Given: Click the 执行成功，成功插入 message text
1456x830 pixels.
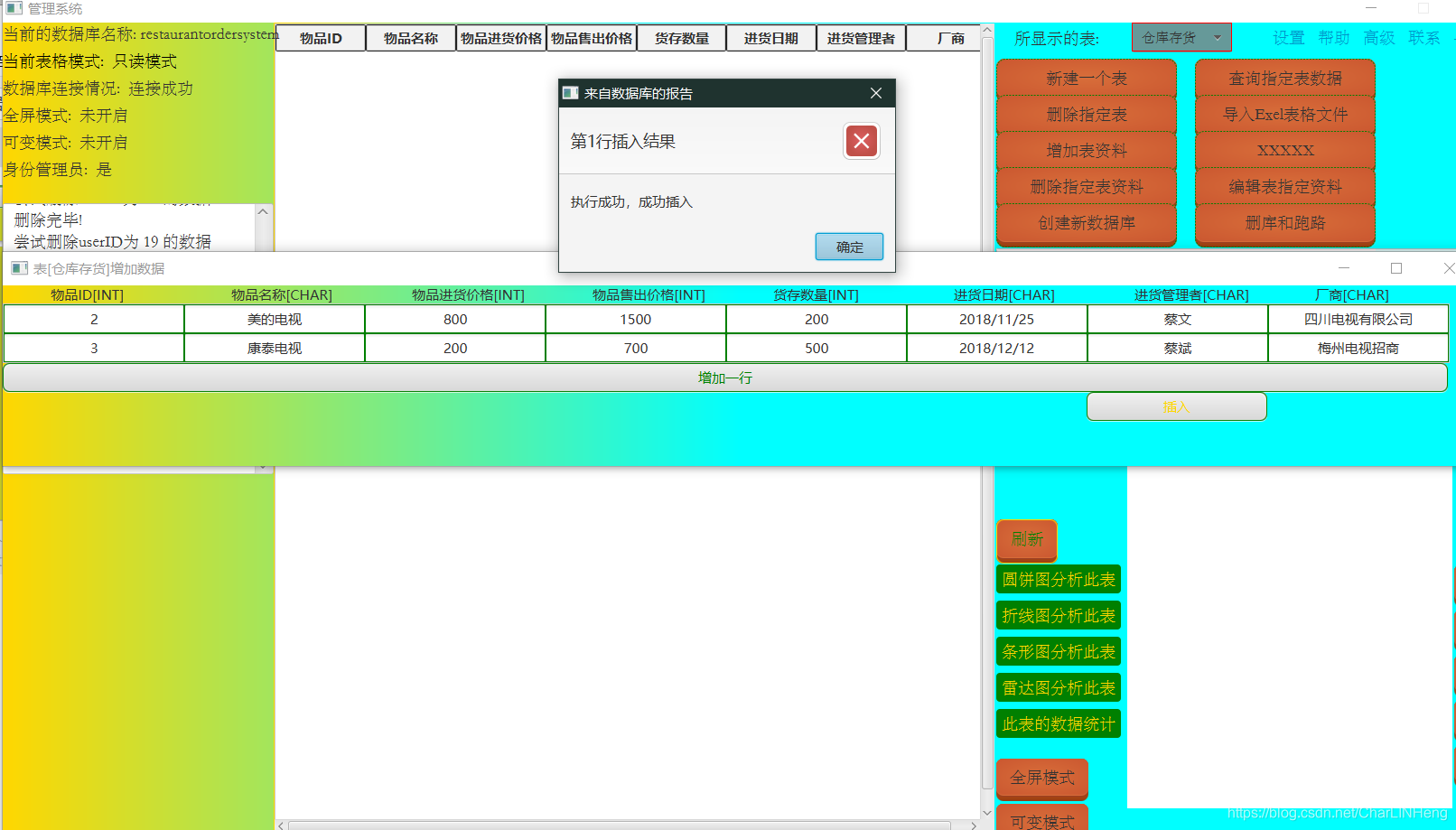Looking at the screenshot, I should click(x=631, y=202).
